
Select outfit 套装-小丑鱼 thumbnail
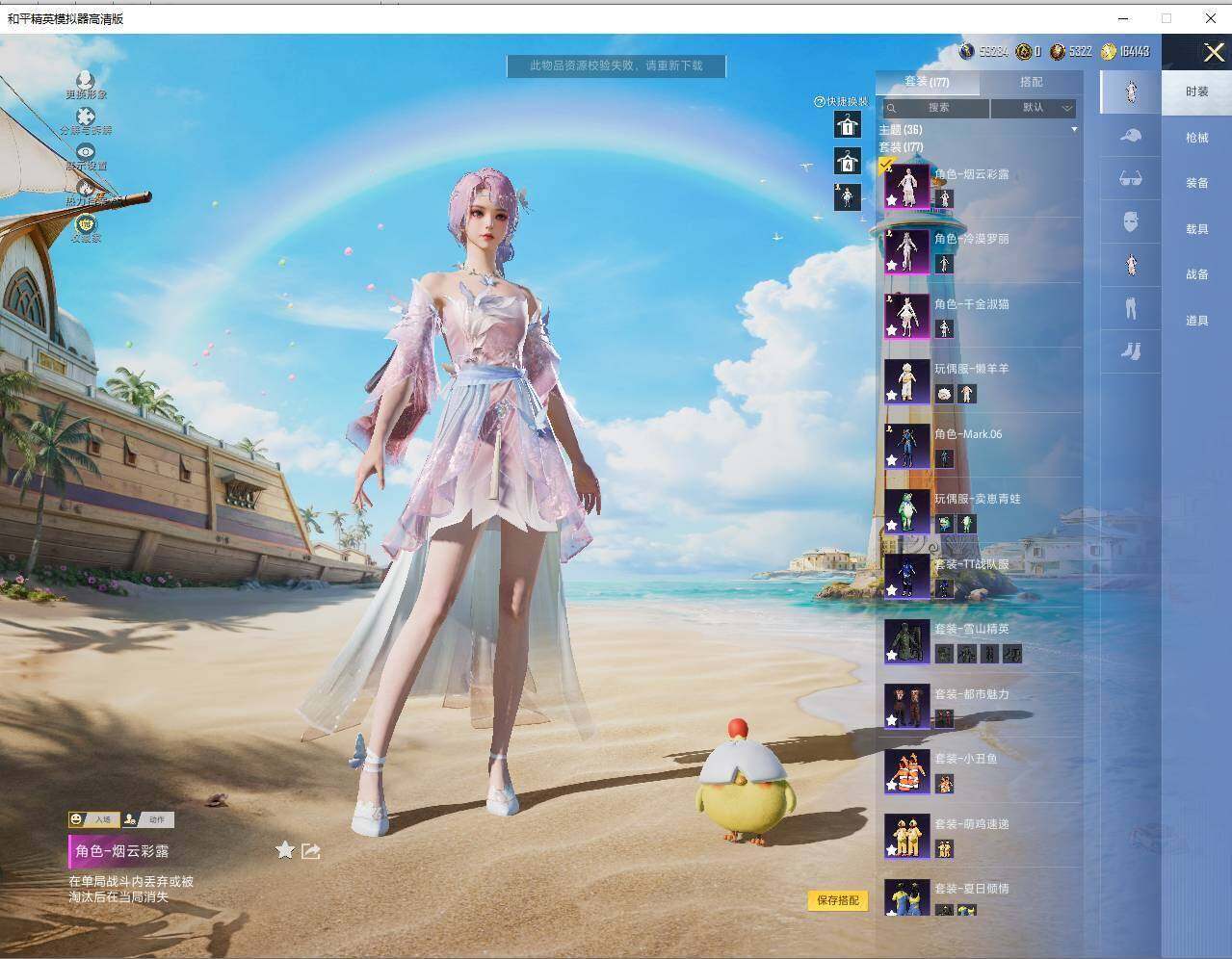907,770
